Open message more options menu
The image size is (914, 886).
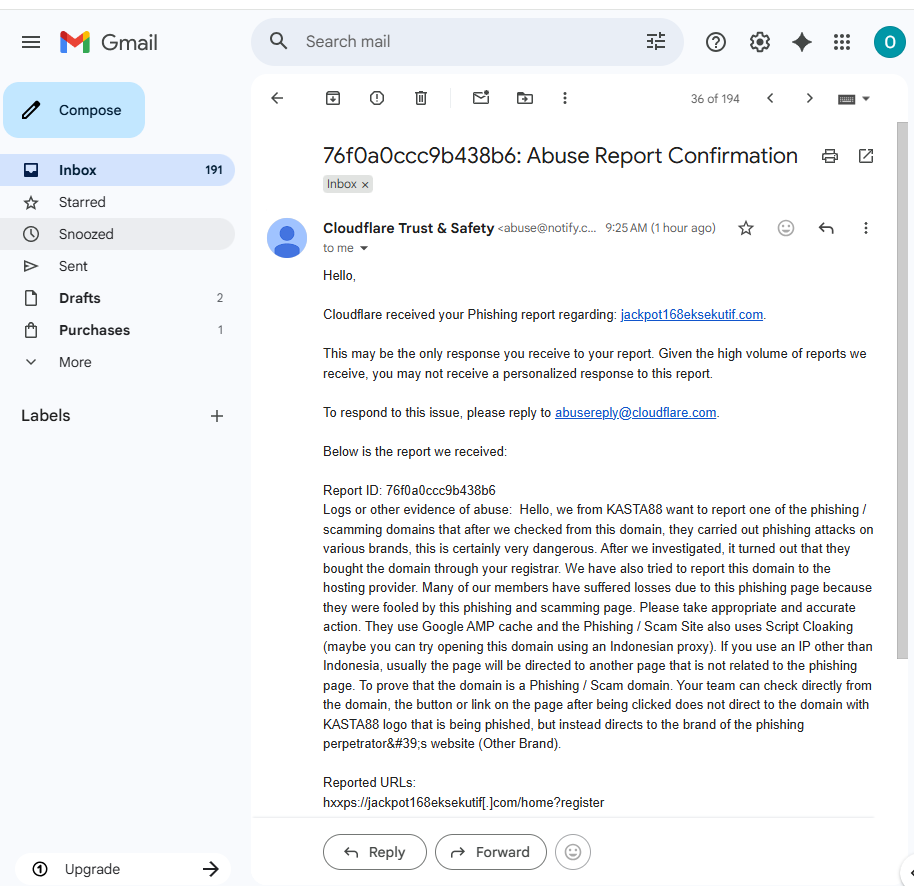(866, 228)
